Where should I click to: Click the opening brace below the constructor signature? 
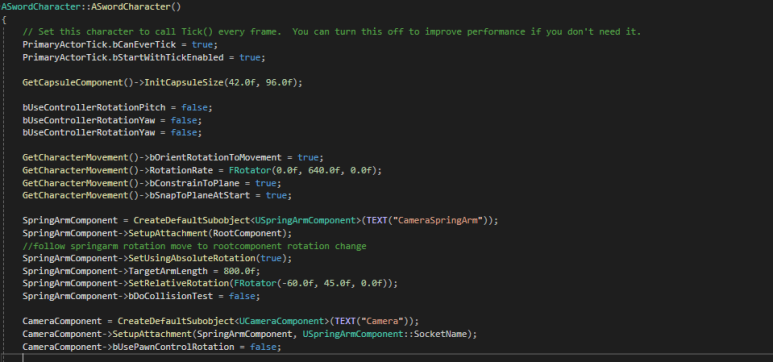[4, 20]
